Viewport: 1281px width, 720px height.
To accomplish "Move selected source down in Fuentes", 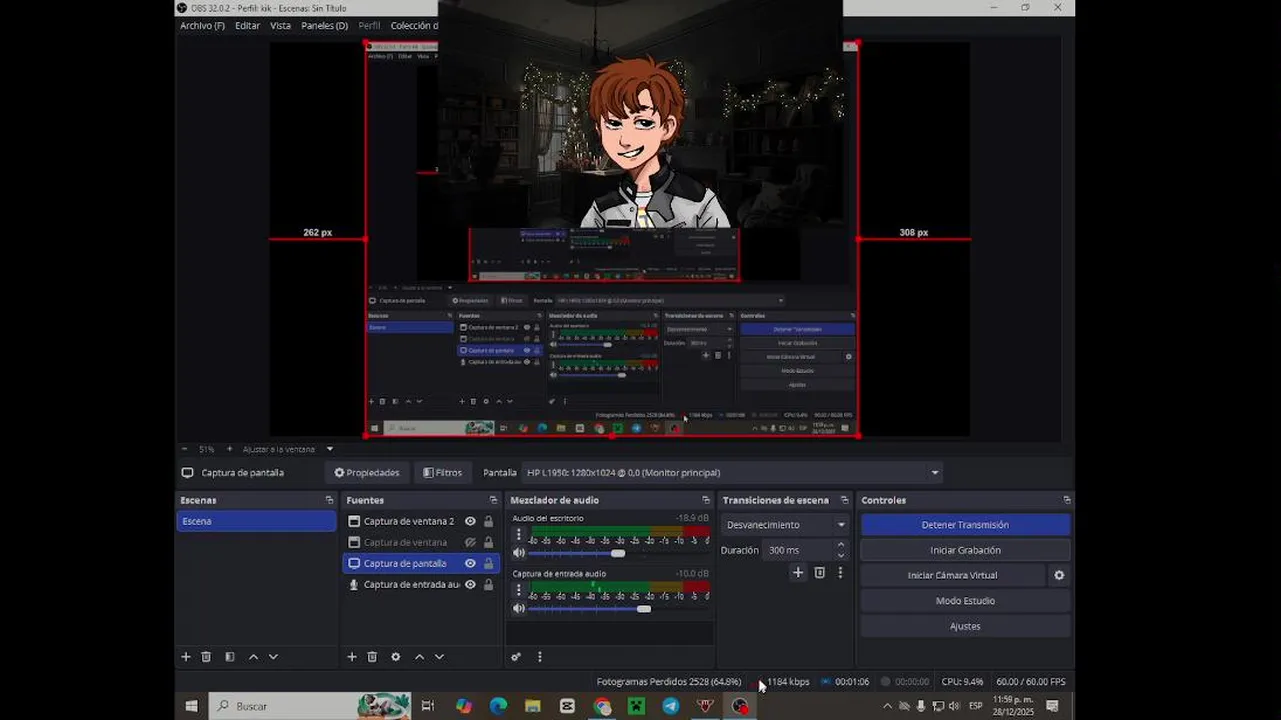I will [x=439, y=657].
